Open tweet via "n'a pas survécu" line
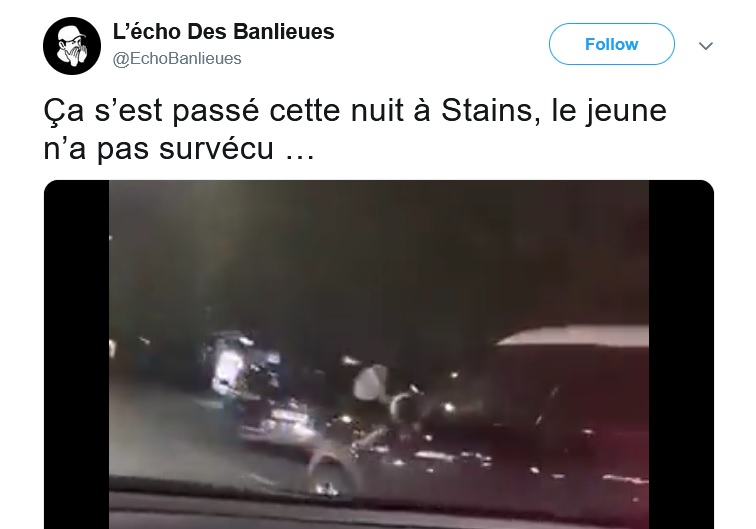This screenshot has height=529, width=756. click(x=178, y=149)
